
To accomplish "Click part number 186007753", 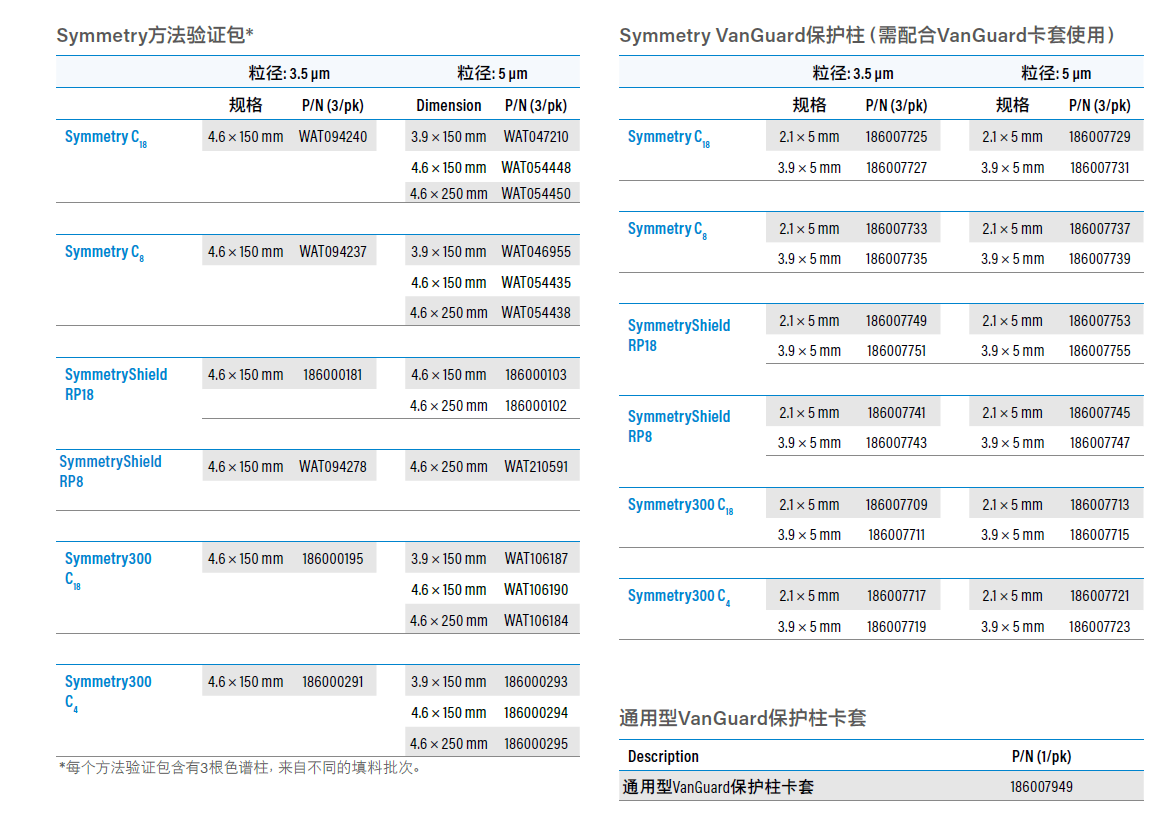I will pyautogui.click(x=1099, y=321).
